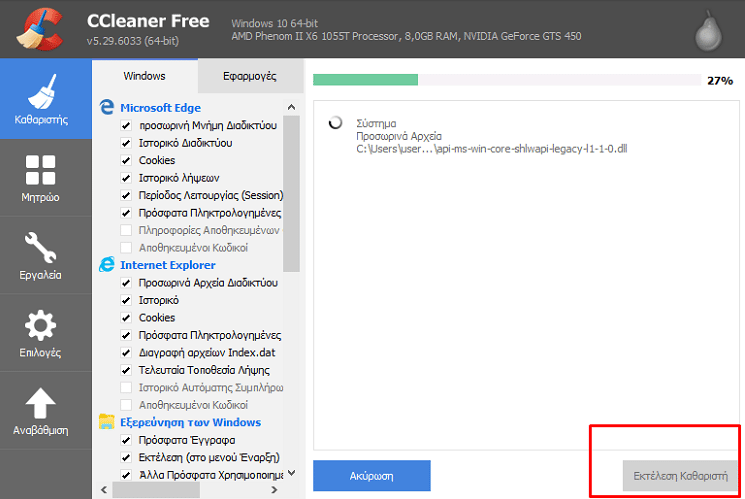
Task: Select the Internet Explorer group header
Action: pos(168,265)
